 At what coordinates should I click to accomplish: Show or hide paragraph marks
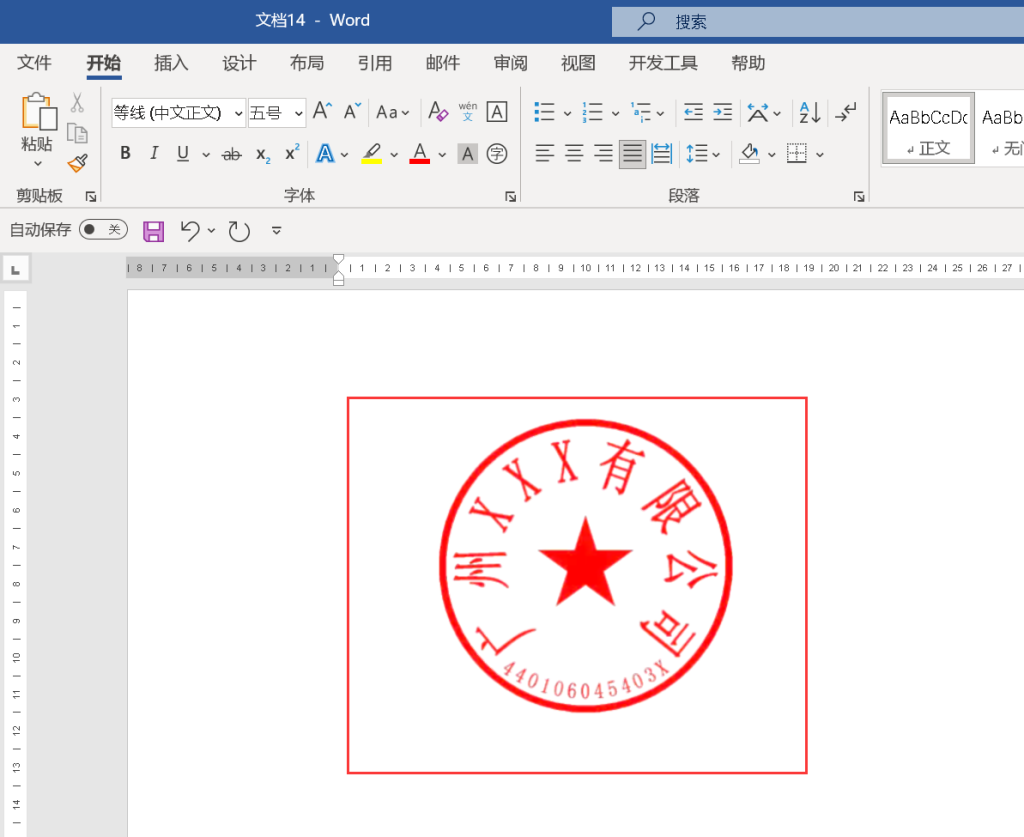click(846, 112)
